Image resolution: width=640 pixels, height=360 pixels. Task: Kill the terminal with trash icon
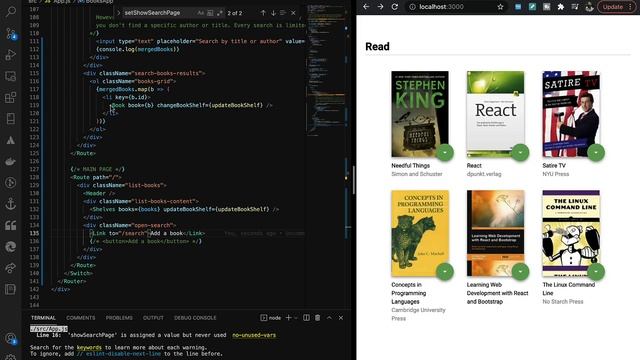[318, 318]
